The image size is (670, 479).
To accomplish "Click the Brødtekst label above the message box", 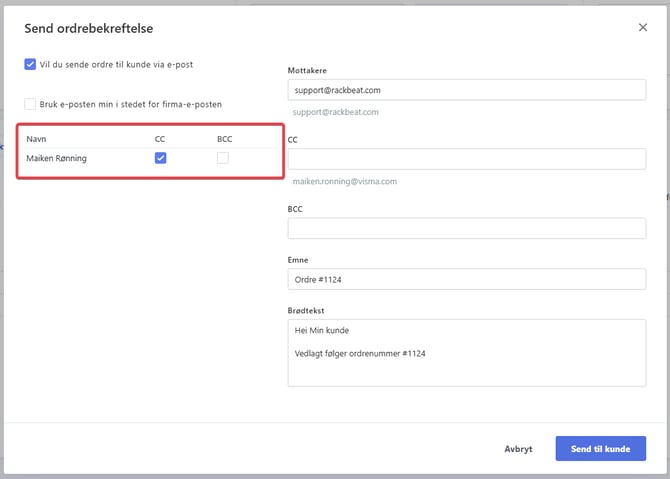I will click(306, 311).
